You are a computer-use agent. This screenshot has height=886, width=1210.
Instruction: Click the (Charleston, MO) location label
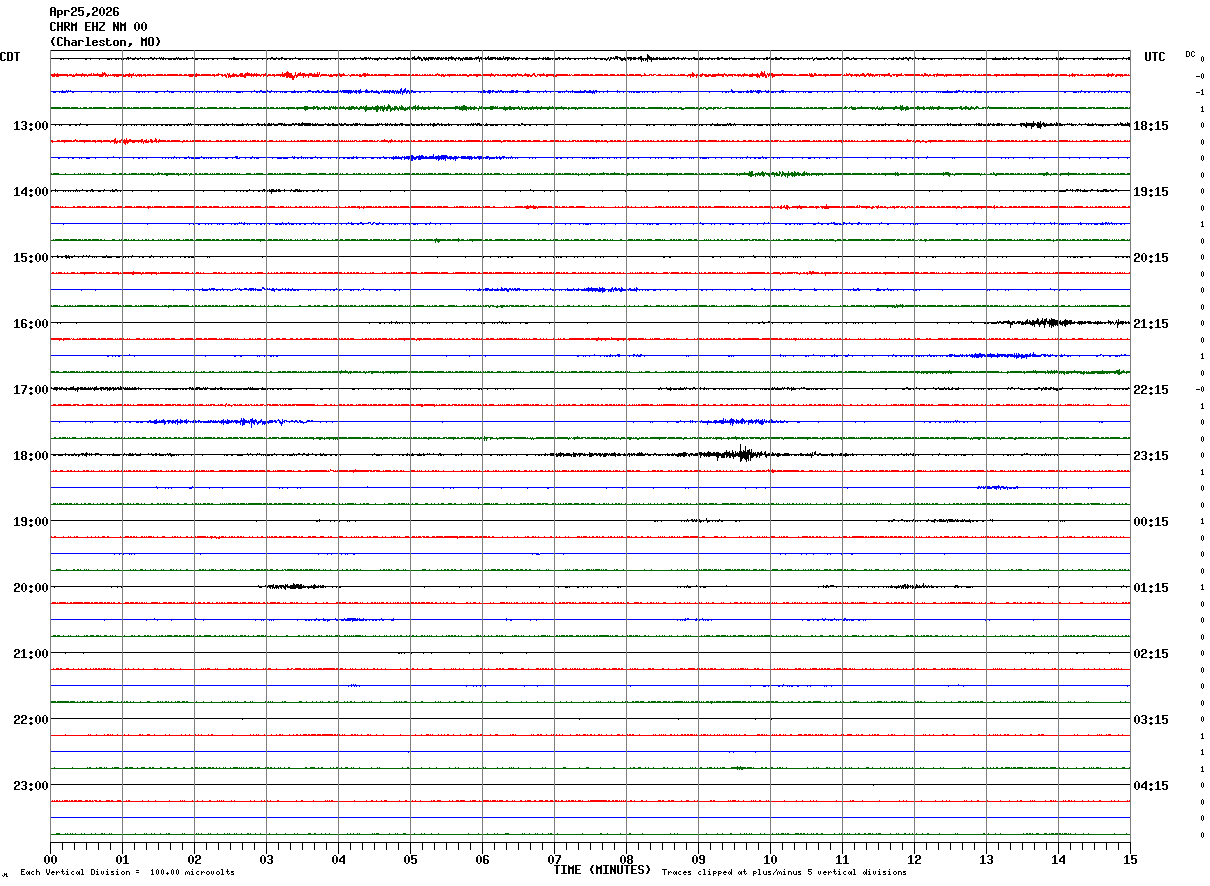point(105,42)
